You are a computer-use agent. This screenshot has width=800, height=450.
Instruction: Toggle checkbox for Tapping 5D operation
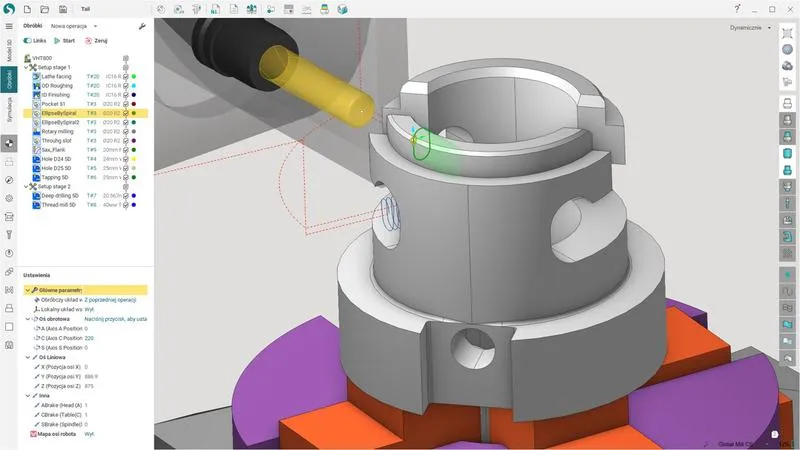pos(126,178)
